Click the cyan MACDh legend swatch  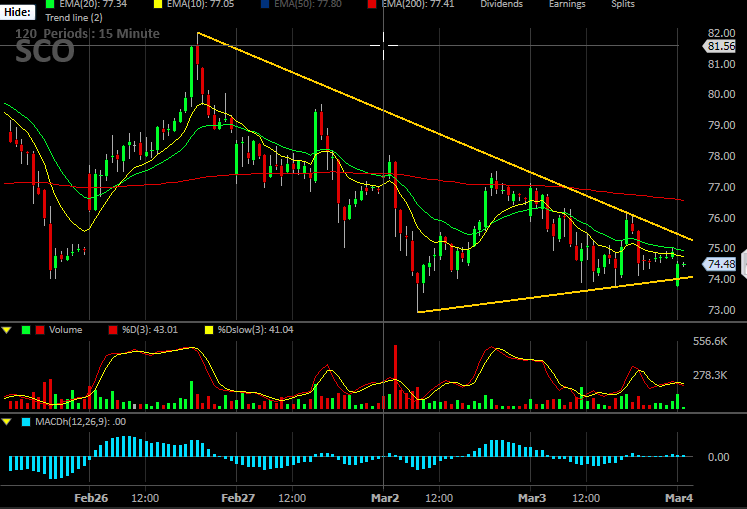pyautogui.click(x=26, y=422)
